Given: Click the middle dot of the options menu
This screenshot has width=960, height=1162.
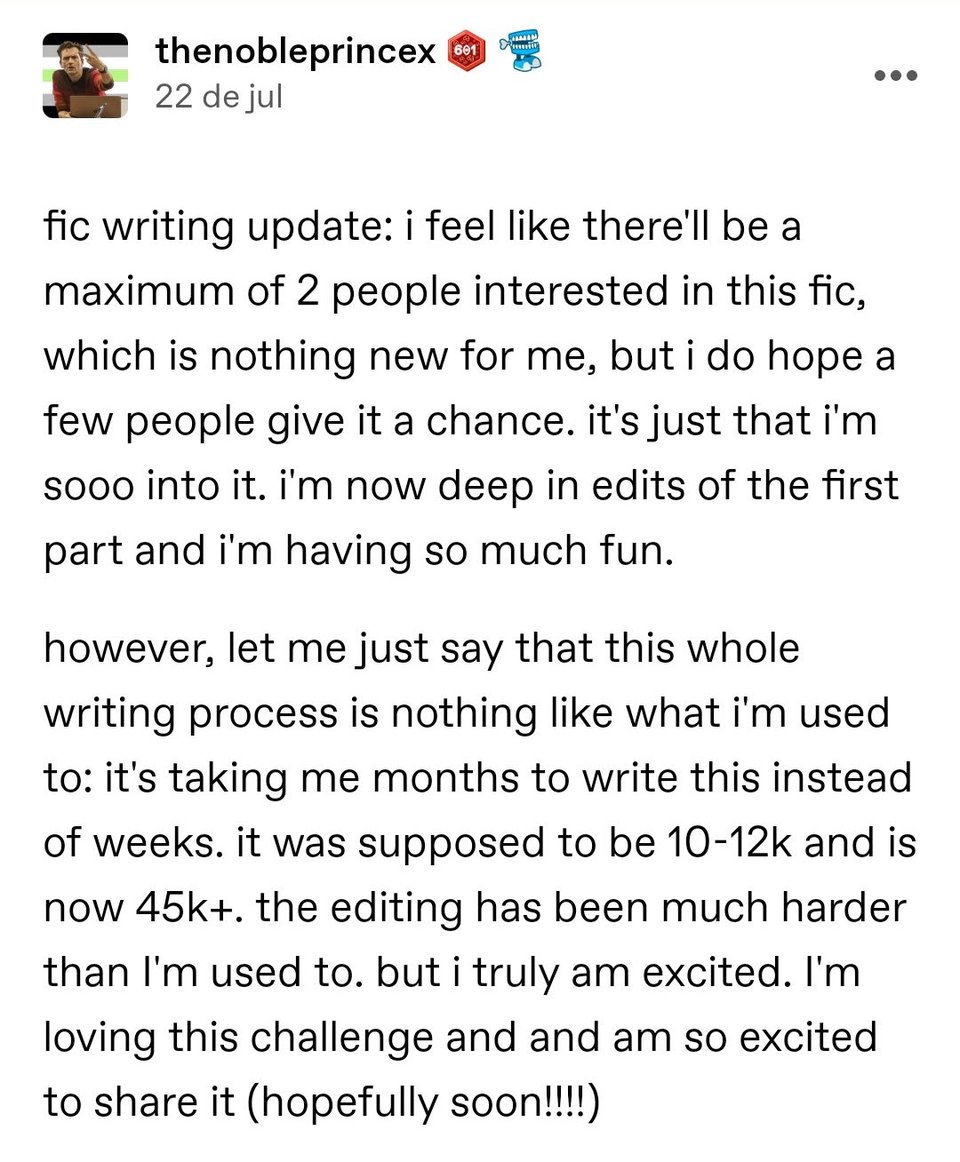Looking at the screenshot, I should tap(895, 73).
